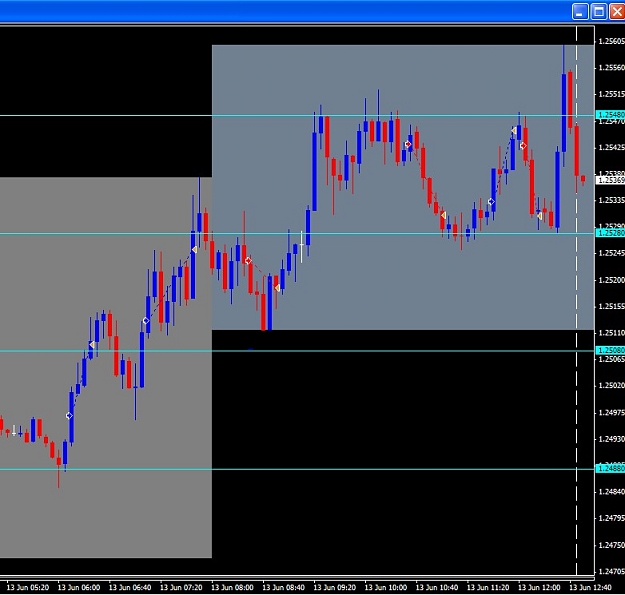
Task: Click the 1.25155 price scale label
Action: [611, 306]
